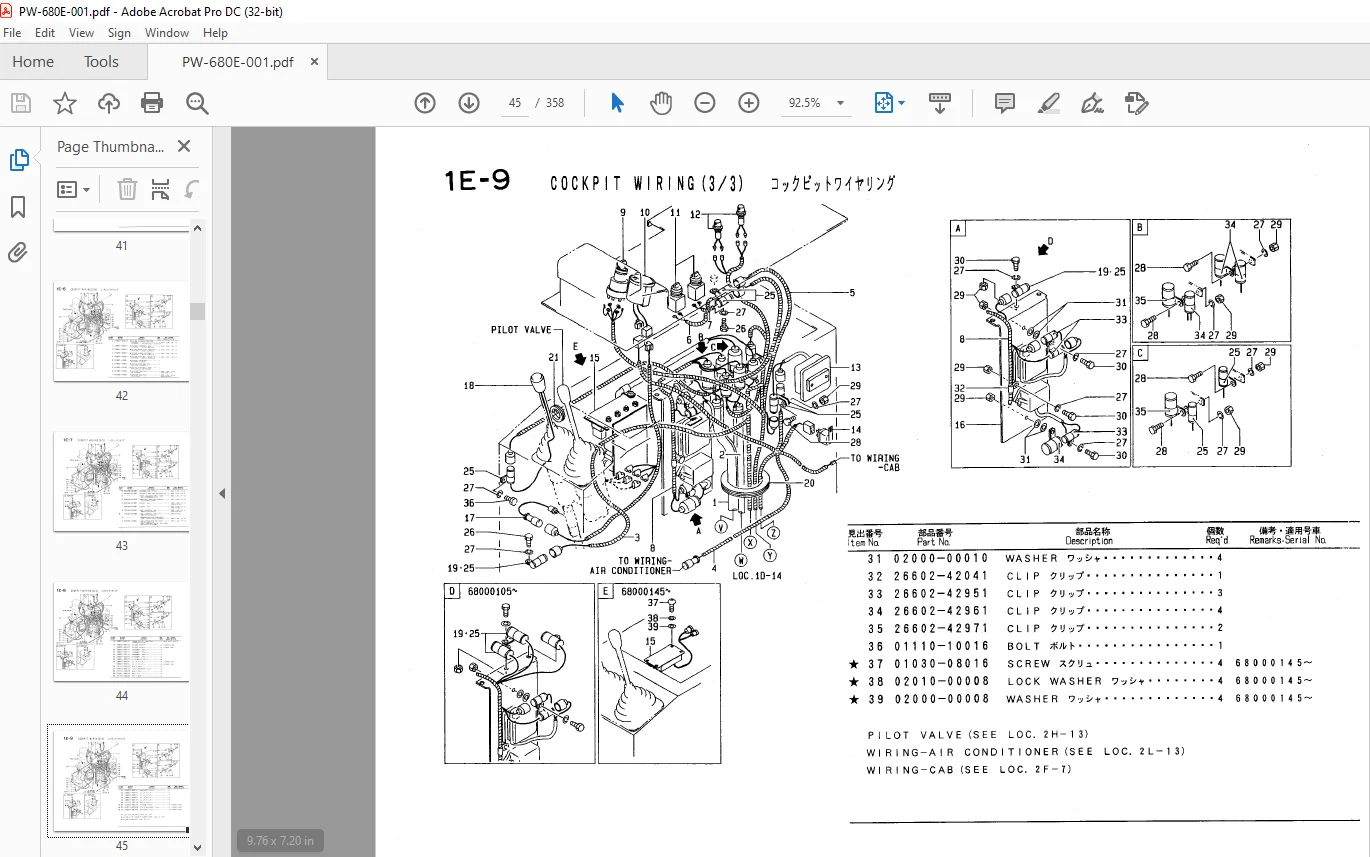Screen dimensions: 1370x857
Task: Open the find text magnifier tool
Action: pos(197,103)
